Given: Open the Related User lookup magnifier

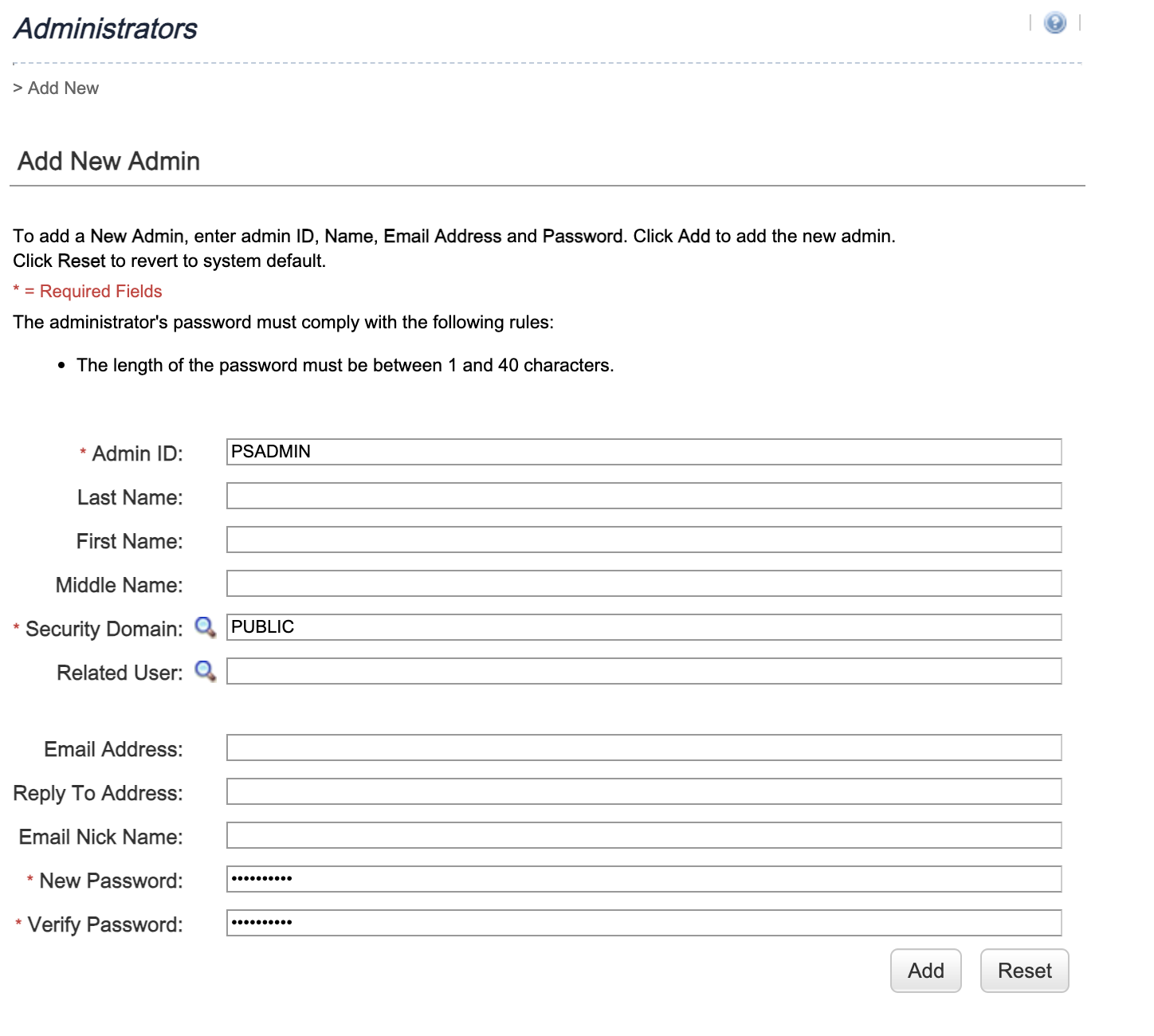Looking at the screenshot, I should 206,672.
